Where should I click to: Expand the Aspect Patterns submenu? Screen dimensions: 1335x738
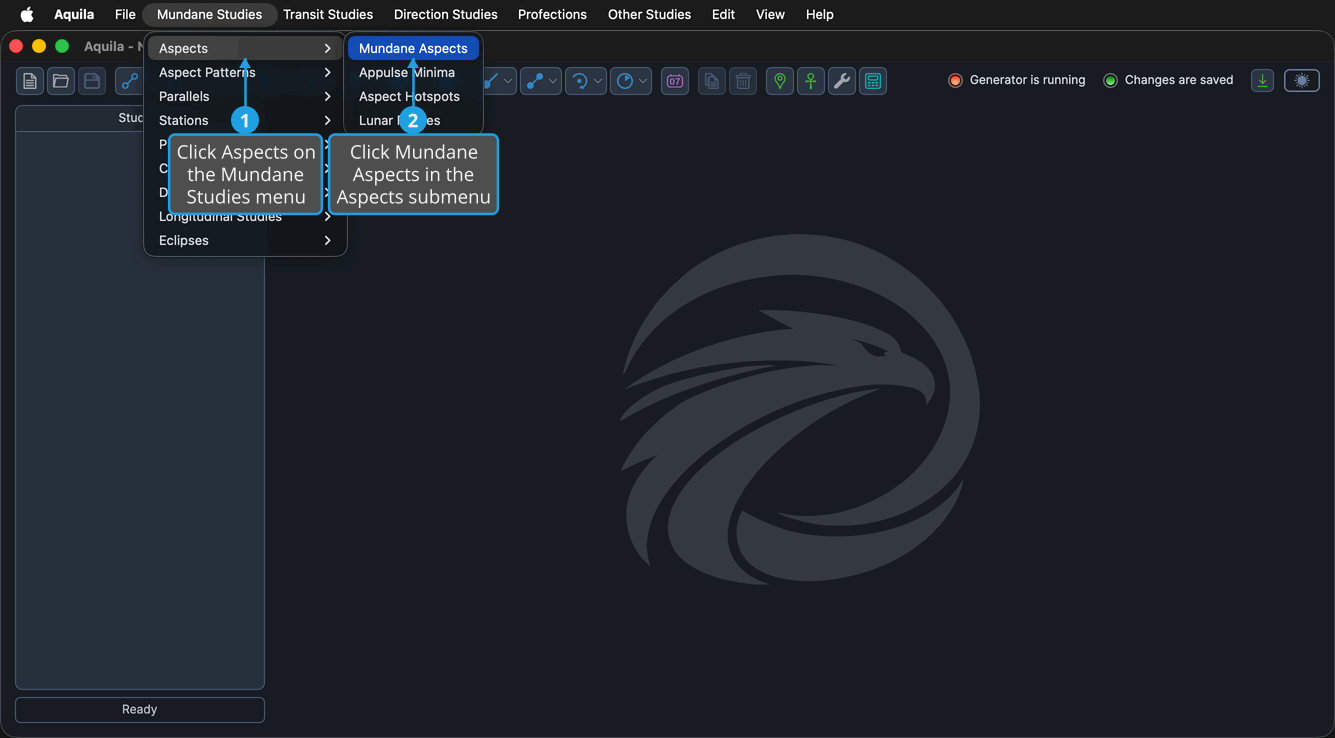coord(245,72)
